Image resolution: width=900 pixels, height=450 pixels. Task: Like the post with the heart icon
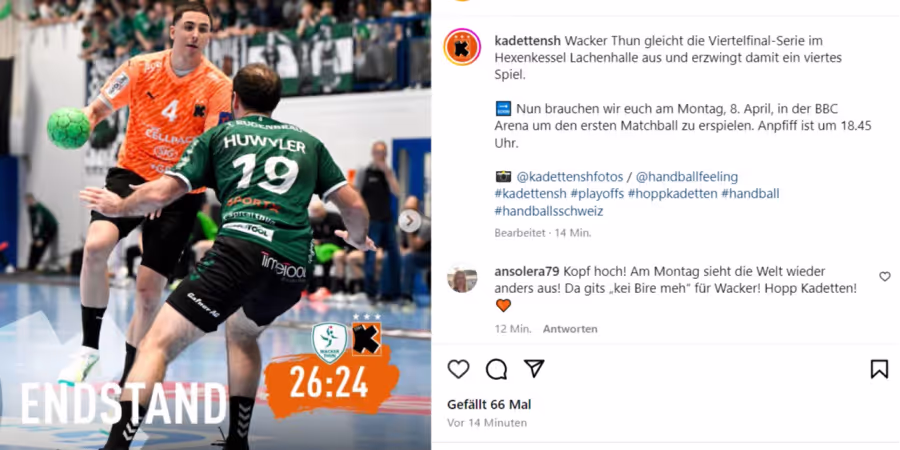tap(458, 369)
